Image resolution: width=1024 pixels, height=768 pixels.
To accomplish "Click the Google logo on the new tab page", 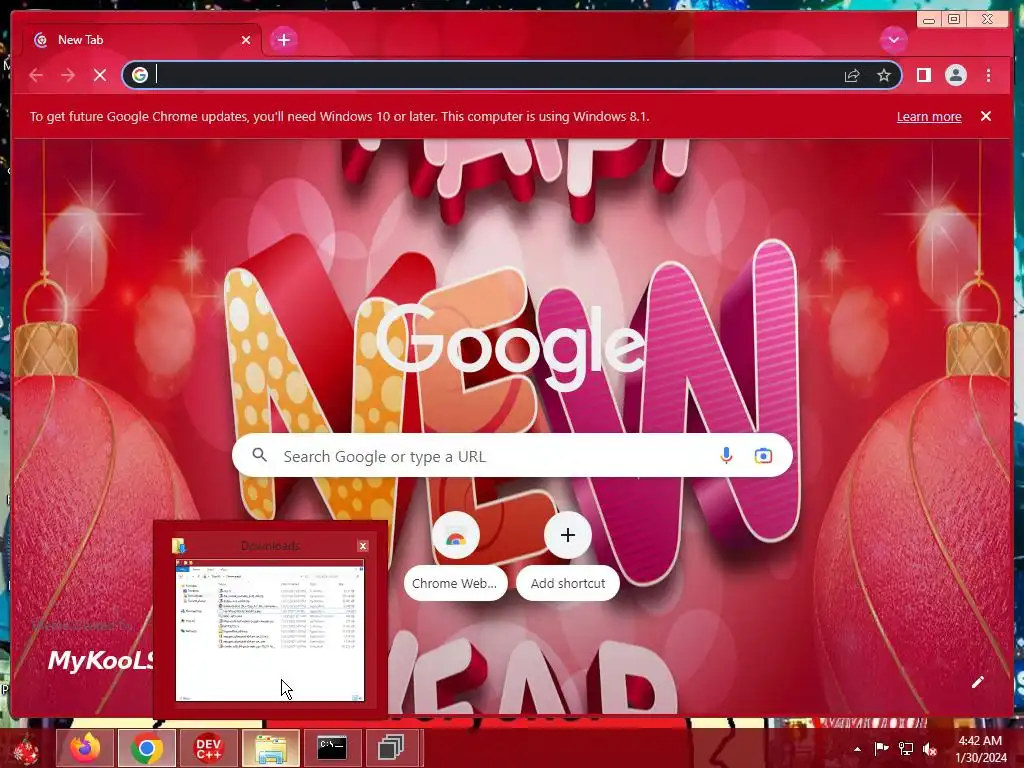I will click(x=511, y=346).
